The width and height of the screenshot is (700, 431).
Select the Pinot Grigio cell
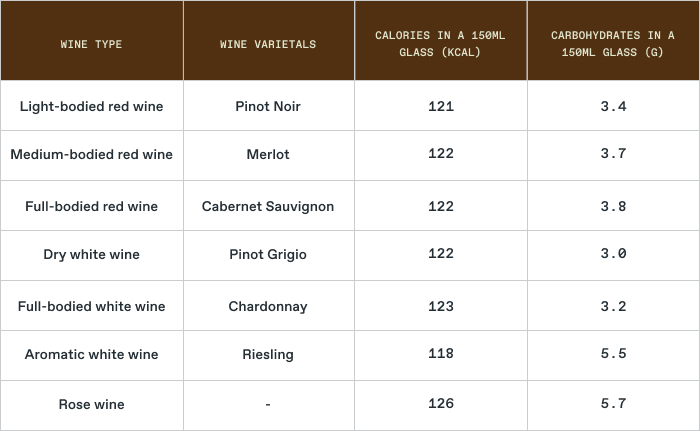268,254
